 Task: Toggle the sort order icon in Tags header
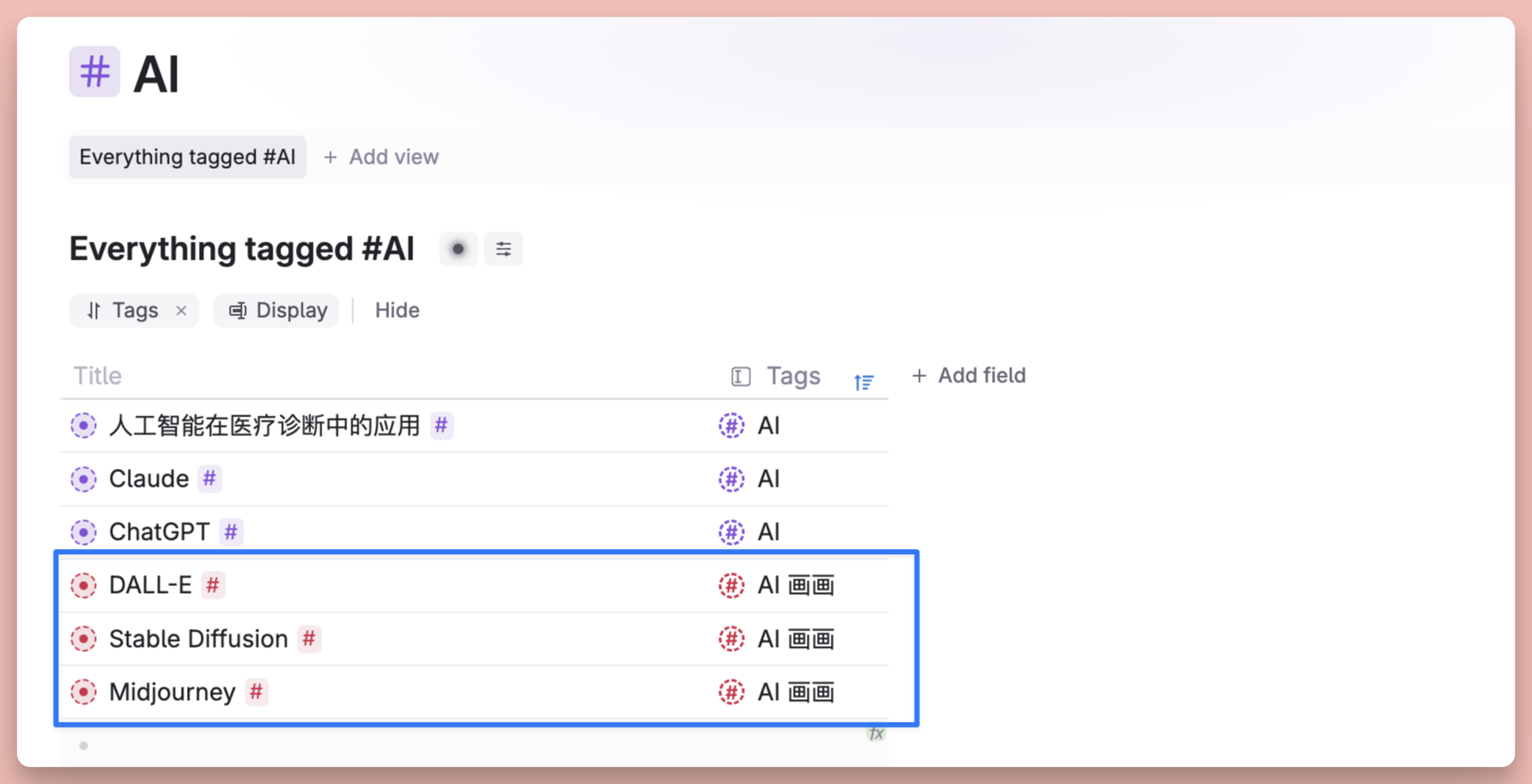point(863,382)
